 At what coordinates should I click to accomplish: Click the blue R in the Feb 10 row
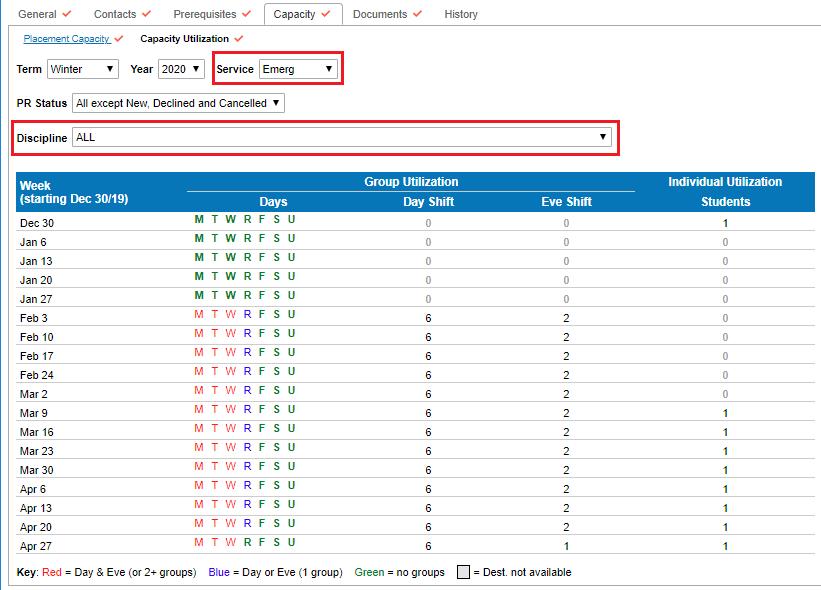(x=247, y=333)
